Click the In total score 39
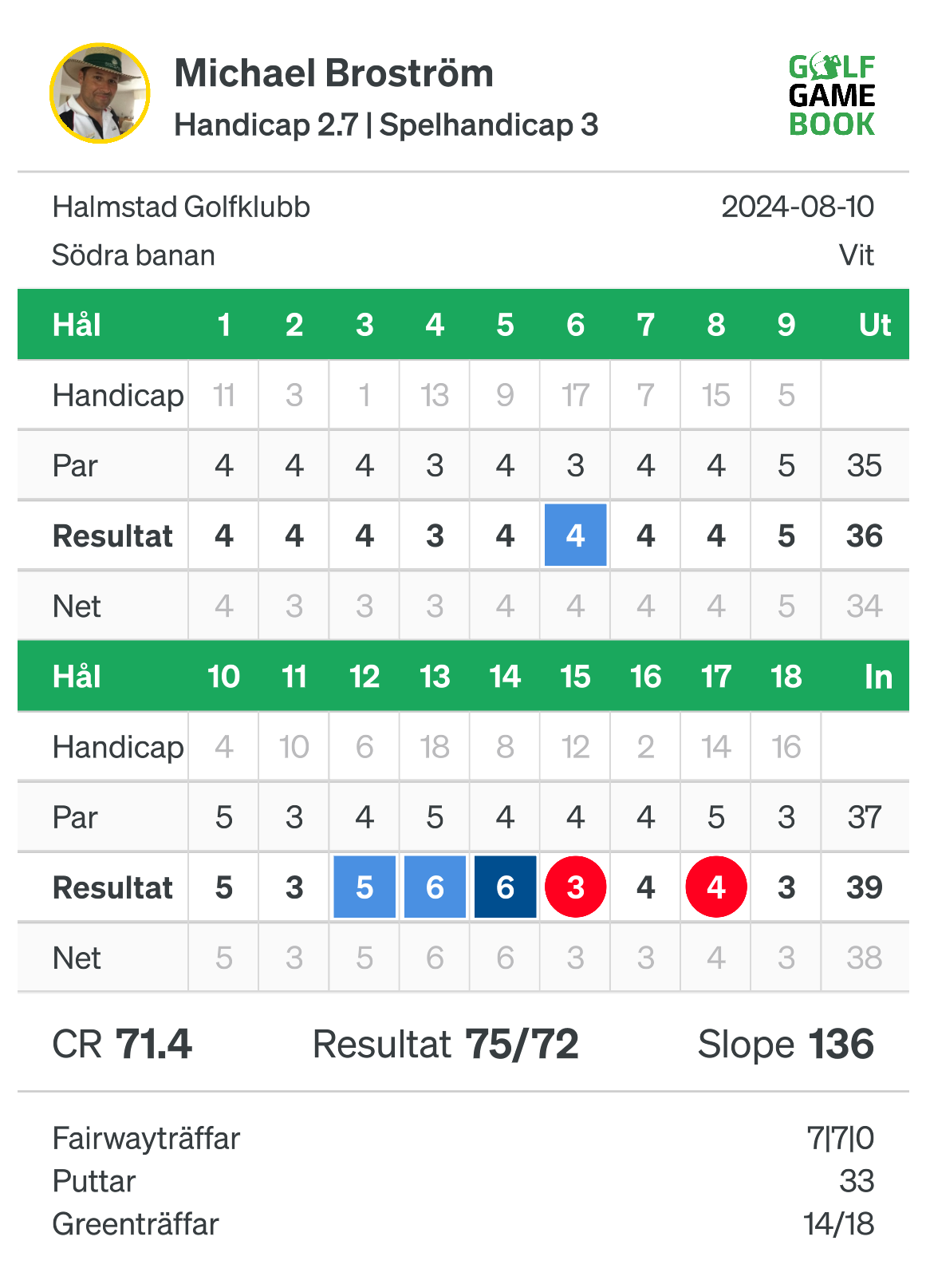 point(865,887)
